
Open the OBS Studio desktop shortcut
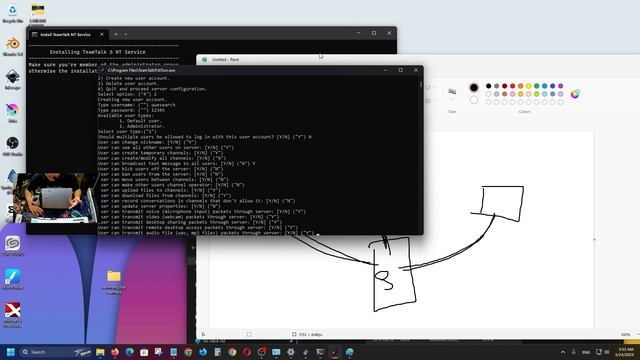coord(12,146)
